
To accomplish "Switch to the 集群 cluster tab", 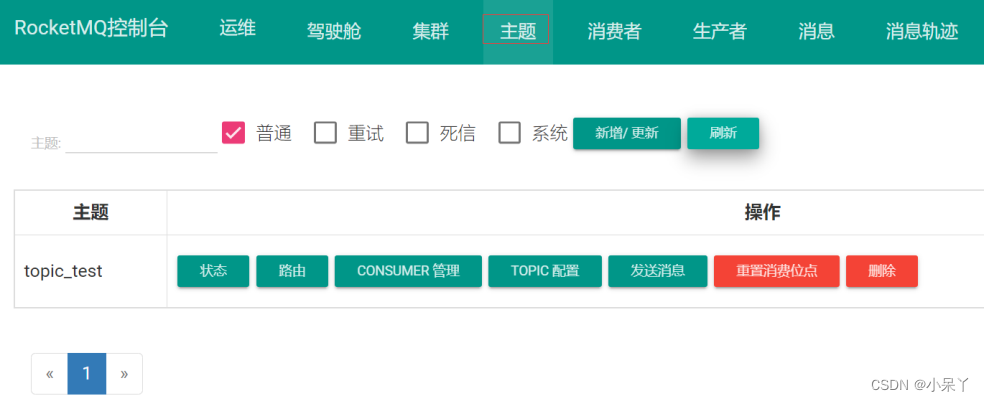I will tap(430, 31).
